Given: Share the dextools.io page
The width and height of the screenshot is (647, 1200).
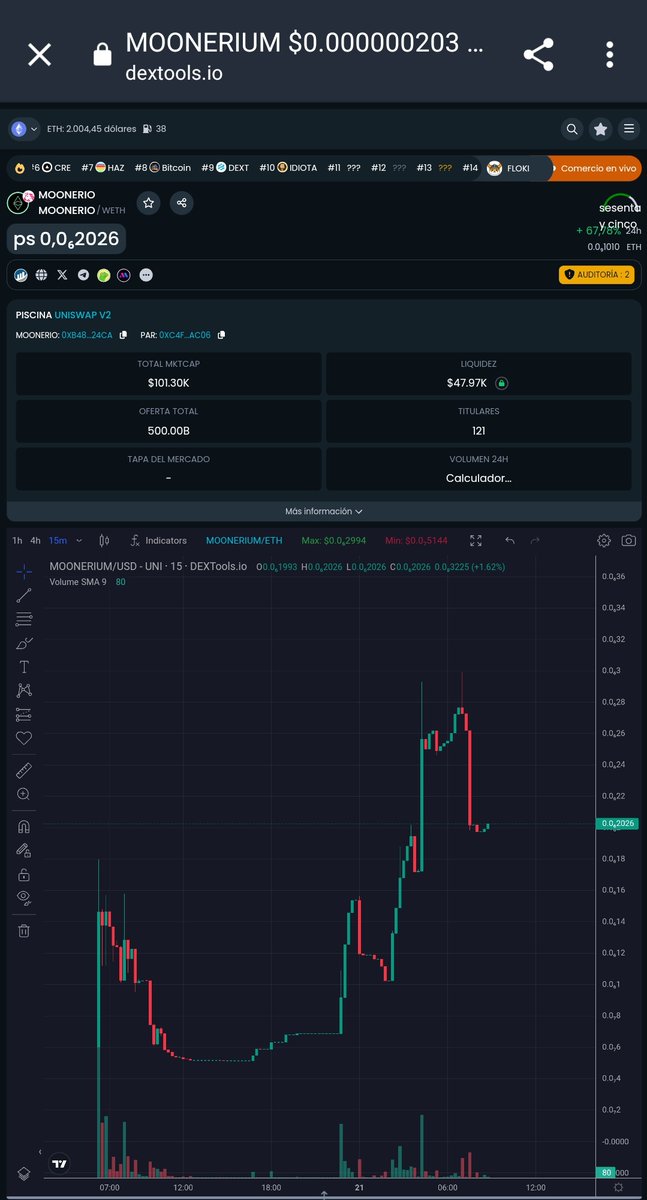Looking at the screenshot, I should pyautogui.click(x=539, y=55).
